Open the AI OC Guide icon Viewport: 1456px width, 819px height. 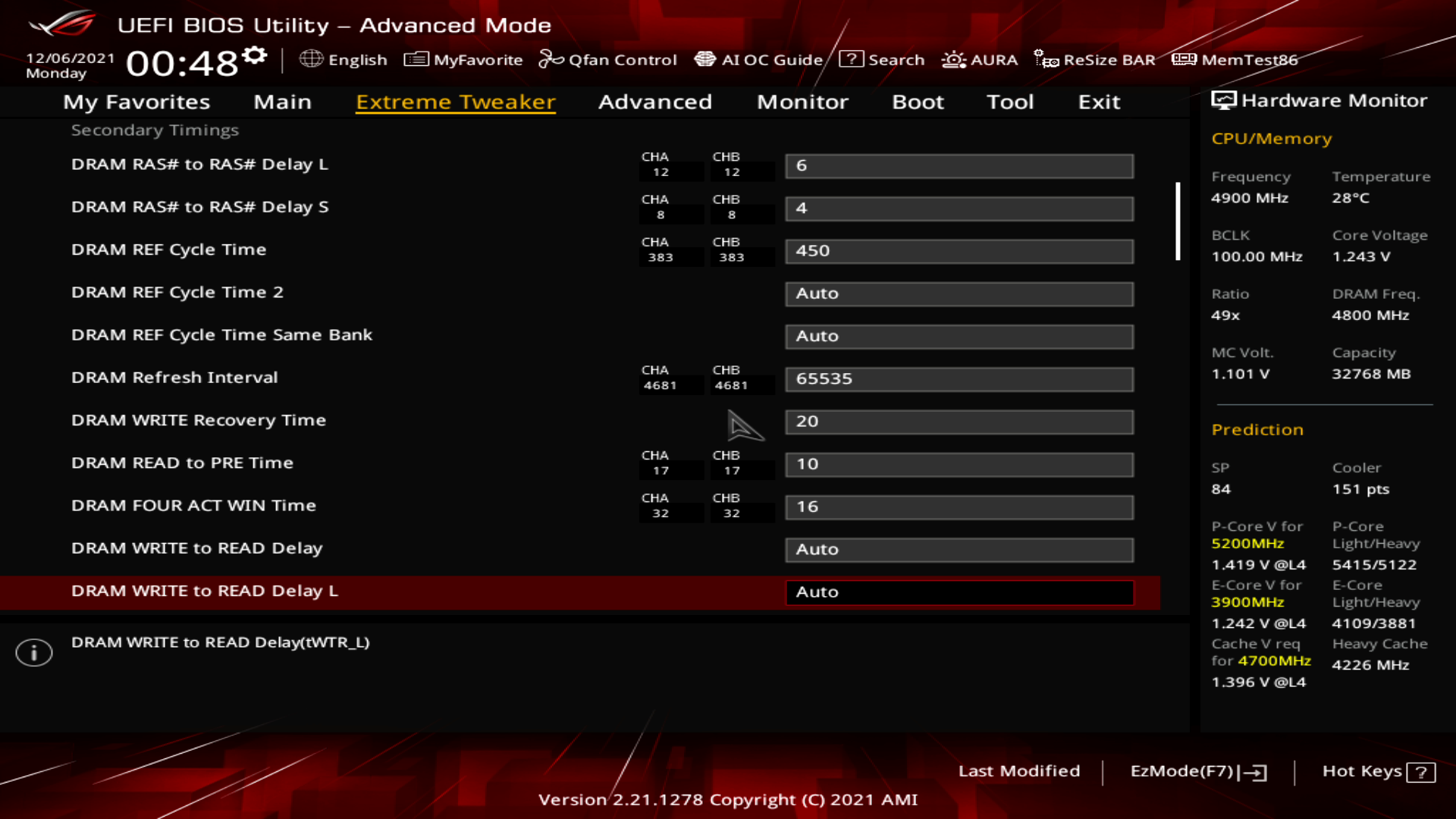point(704,59)
